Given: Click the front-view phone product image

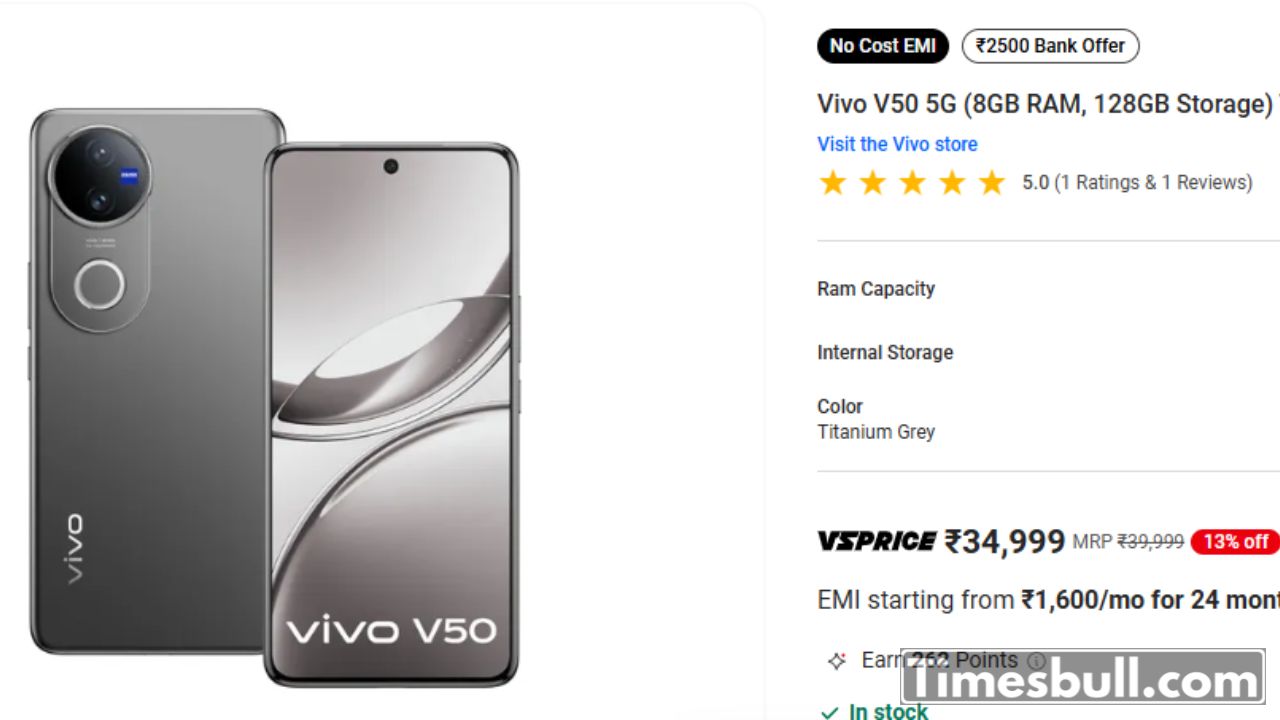Looking at the screenshot, I should 391,415.
